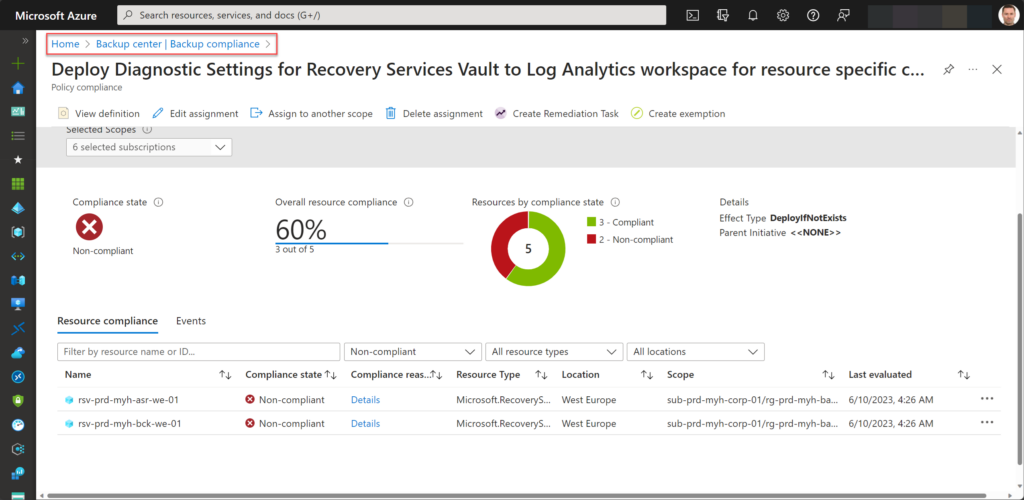The height and width of the screenshot is (500, 1024).
Task: Open the All resource types dropdown
Action: (x=554, y=351)
